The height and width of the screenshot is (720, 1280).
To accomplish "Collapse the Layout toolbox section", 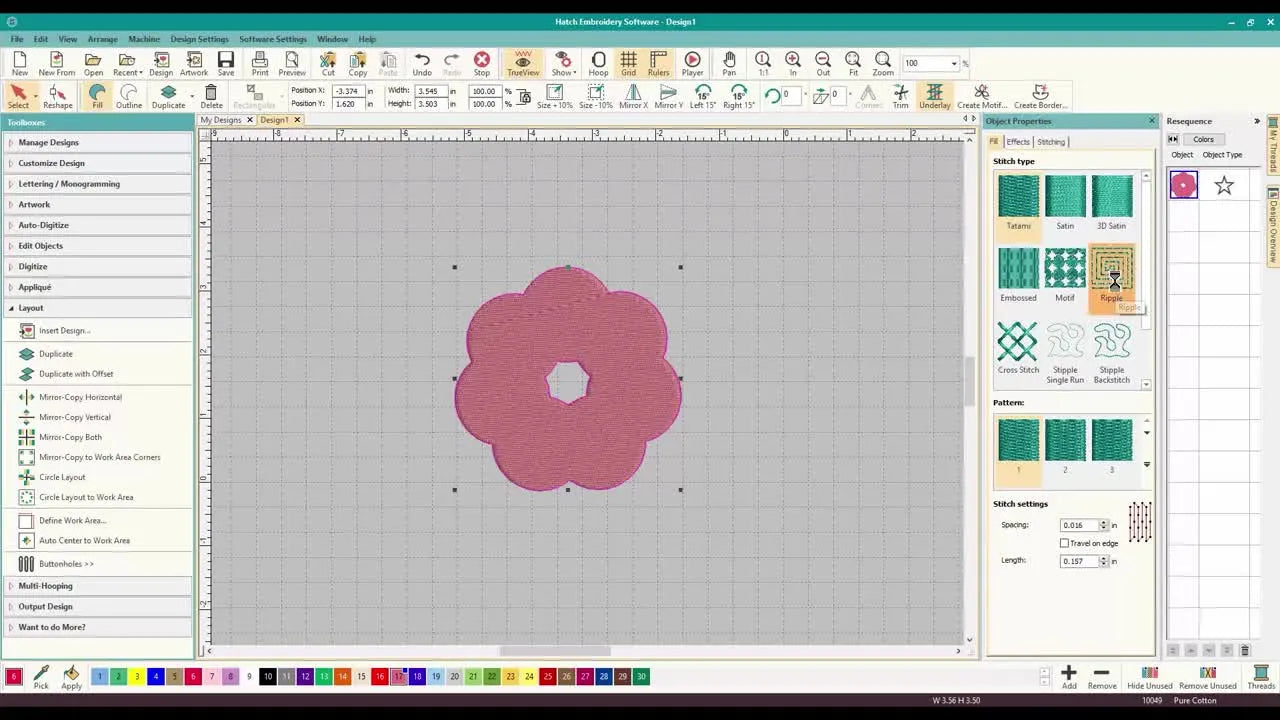I will [x=30, y=308].
